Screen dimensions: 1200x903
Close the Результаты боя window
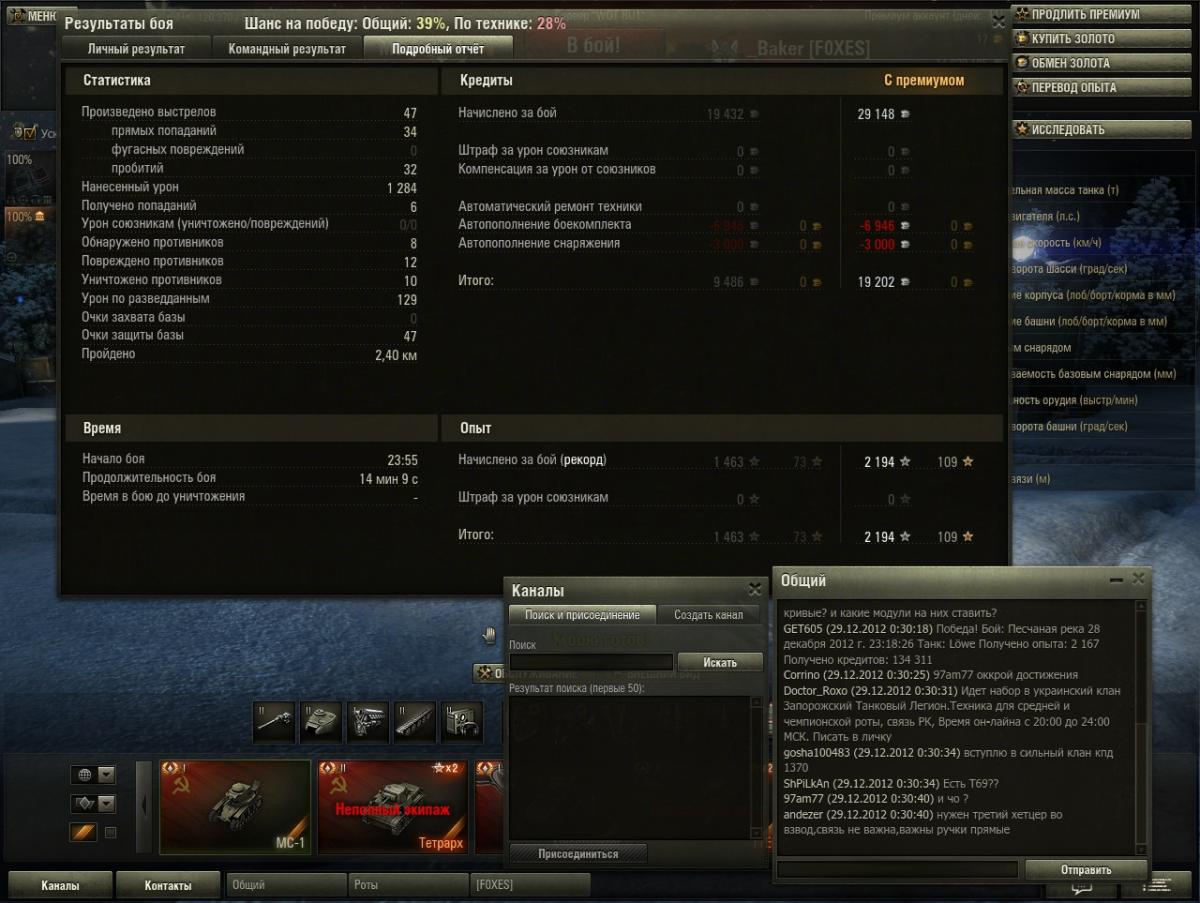pyautogui.click(x=997, y=20)
